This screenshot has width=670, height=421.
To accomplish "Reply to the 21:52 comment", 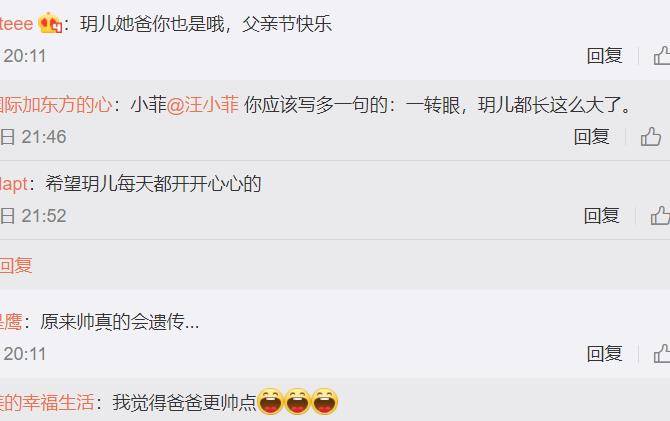I will click(x=602, y=215).
